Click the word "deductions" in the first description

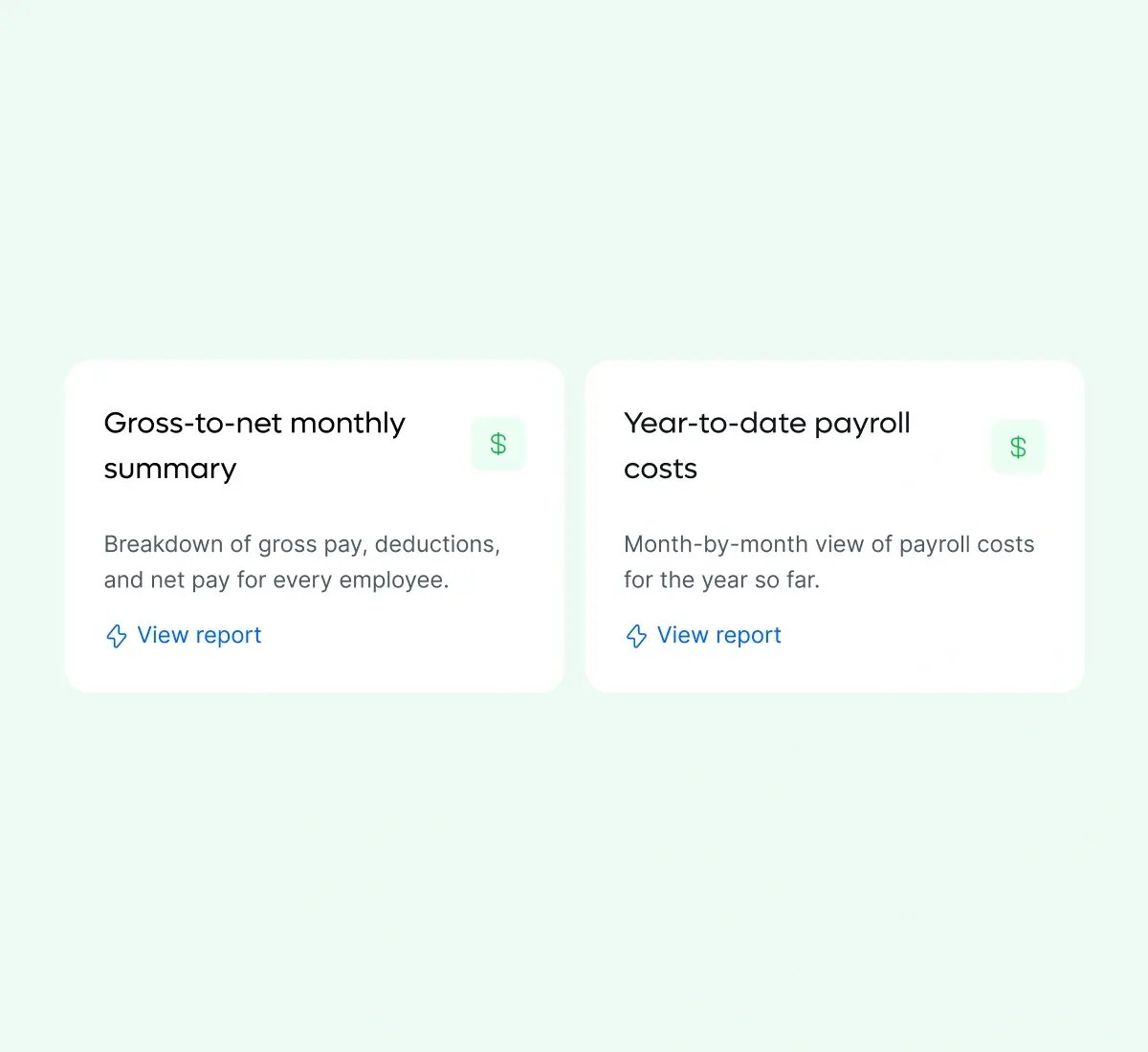pyautogui.click(x=434, y=544)
